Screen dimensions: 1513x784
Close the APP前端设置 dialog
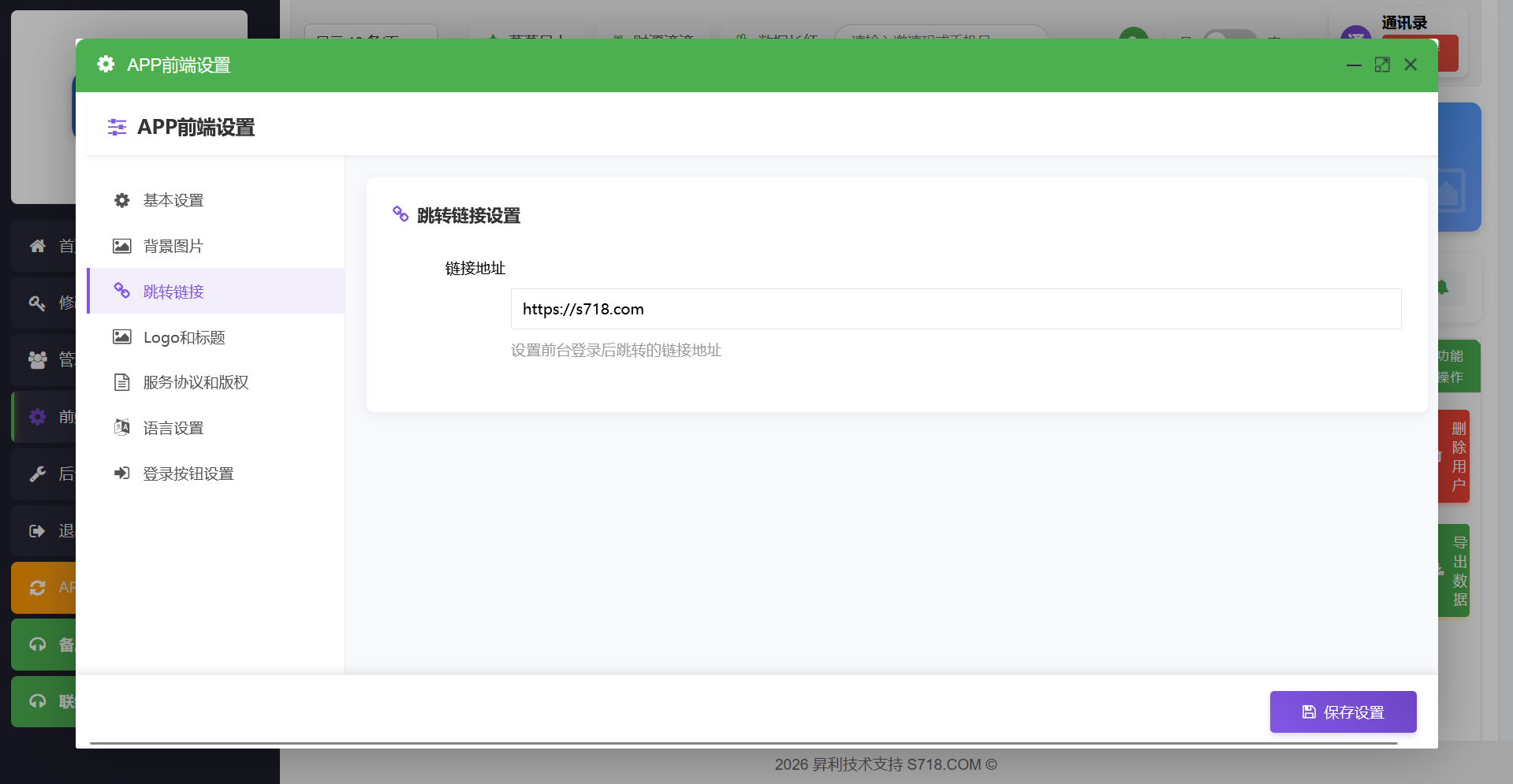[x=1411, y=65]
